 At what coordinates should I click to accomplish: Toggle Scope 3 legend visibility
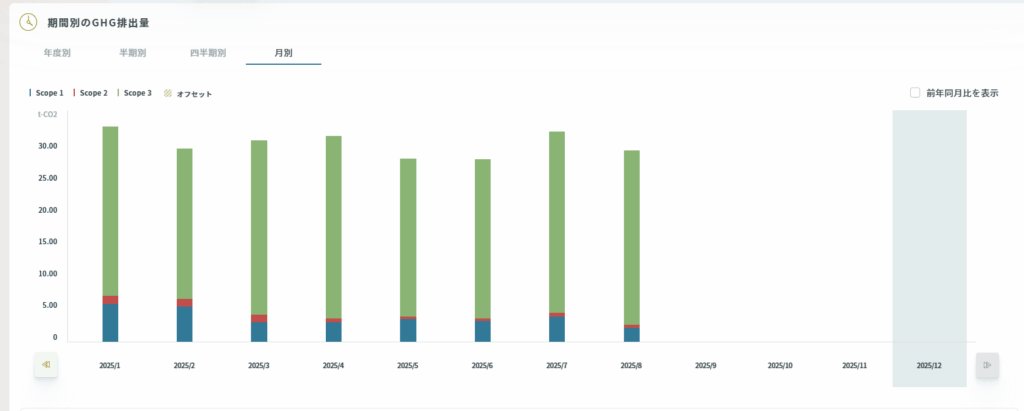136,93
